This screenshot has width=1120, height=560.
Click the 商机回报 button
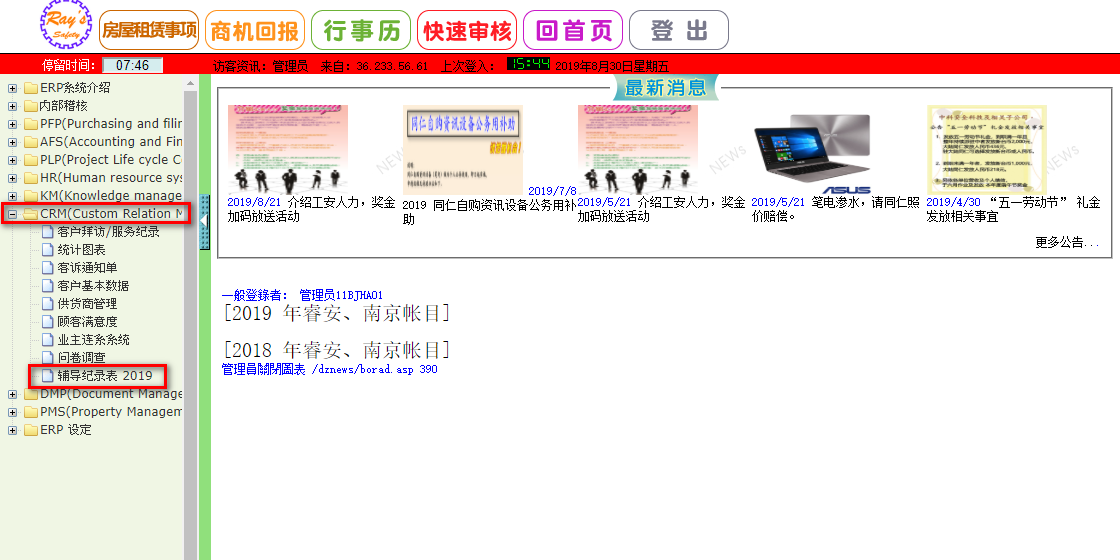[254, 31]
